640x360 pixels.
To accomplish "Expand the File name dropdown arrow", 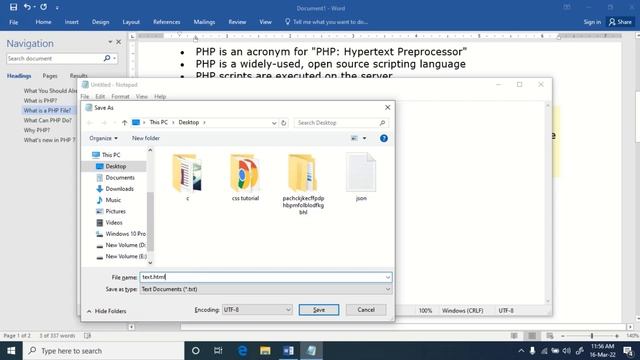I will point(388,277).
